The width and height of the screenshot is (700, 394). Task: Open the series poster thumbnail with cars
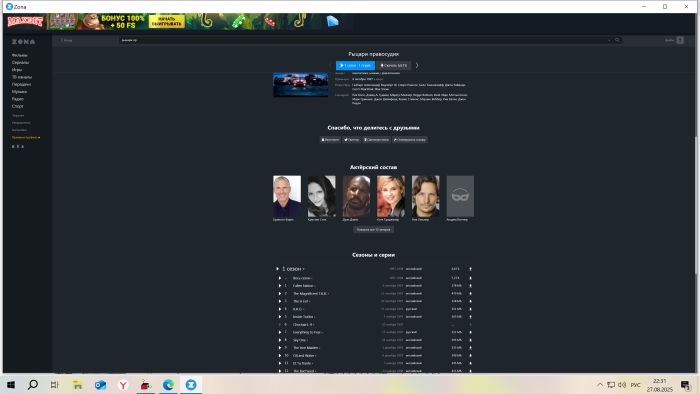coord(300,85)
